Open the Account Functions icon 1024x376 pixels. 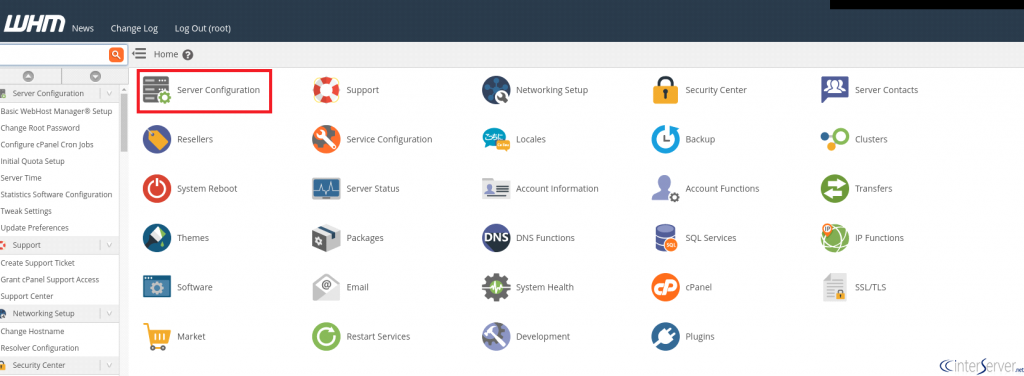point(665,189)
